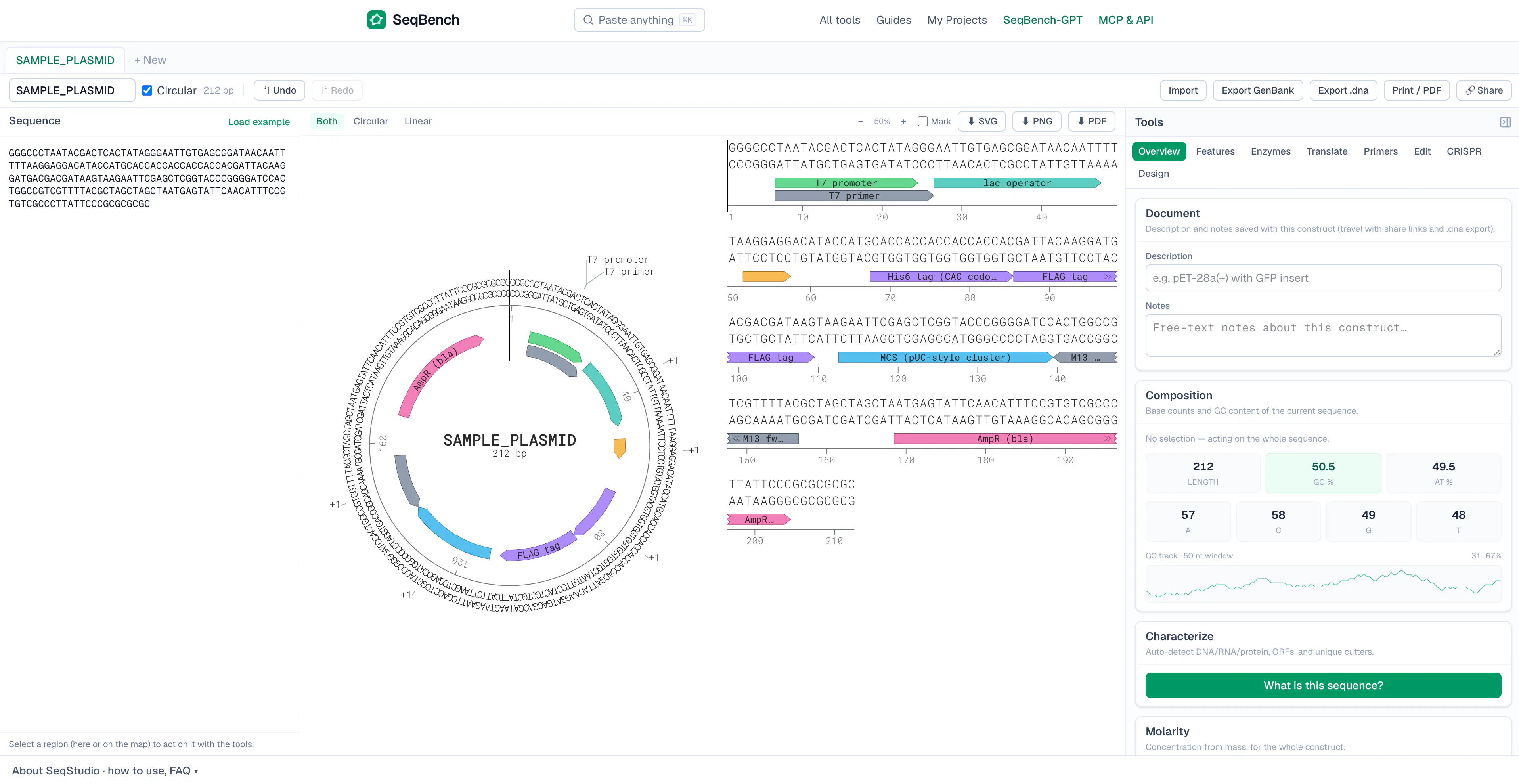Download the map as PDF
The height and width of the screenshot is (784, 1519).
pyautogui.click(x=1092, y=121)
